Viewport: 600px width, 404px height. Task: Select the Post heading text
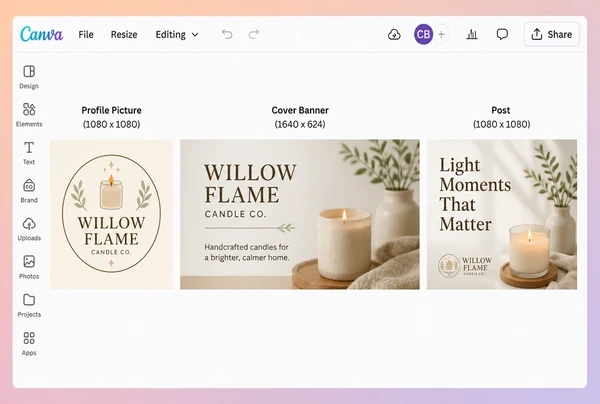tap(501, 110)
